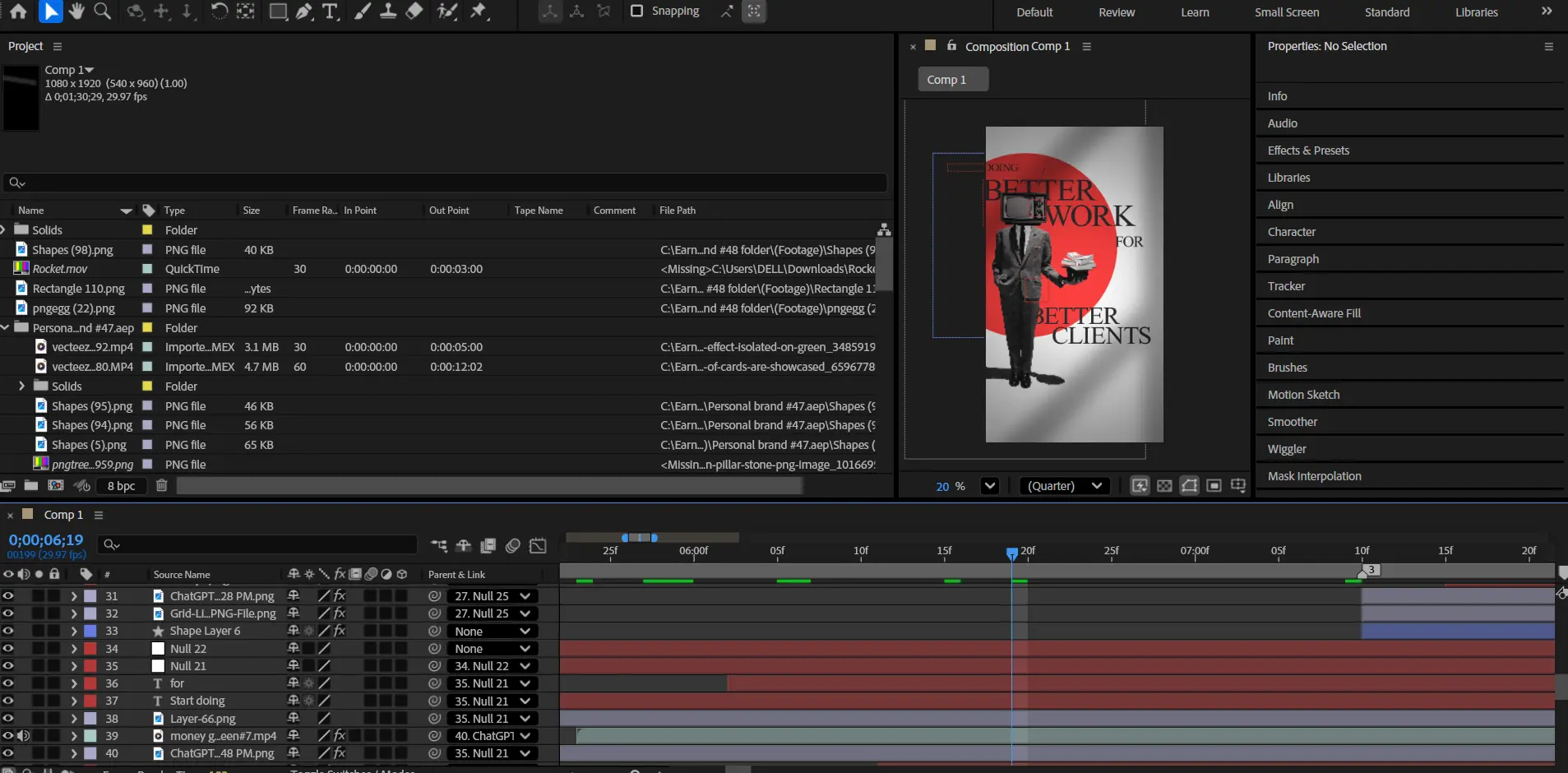Select the Hand tool

point(76,12)
